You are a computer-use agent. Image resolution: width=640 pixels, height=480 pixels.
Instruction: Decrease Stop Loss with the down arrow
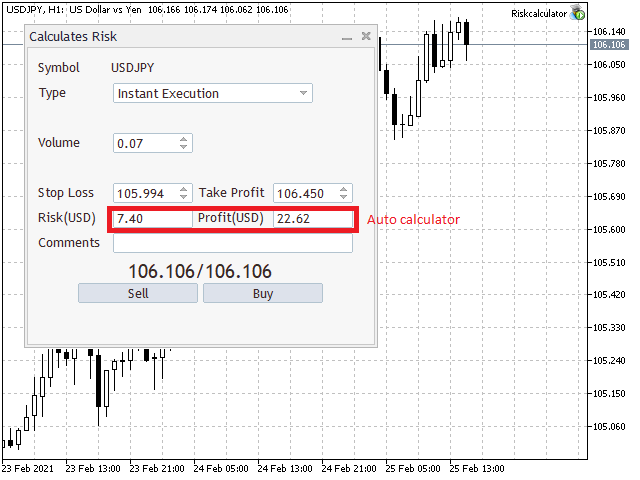[x=184, y=197]
